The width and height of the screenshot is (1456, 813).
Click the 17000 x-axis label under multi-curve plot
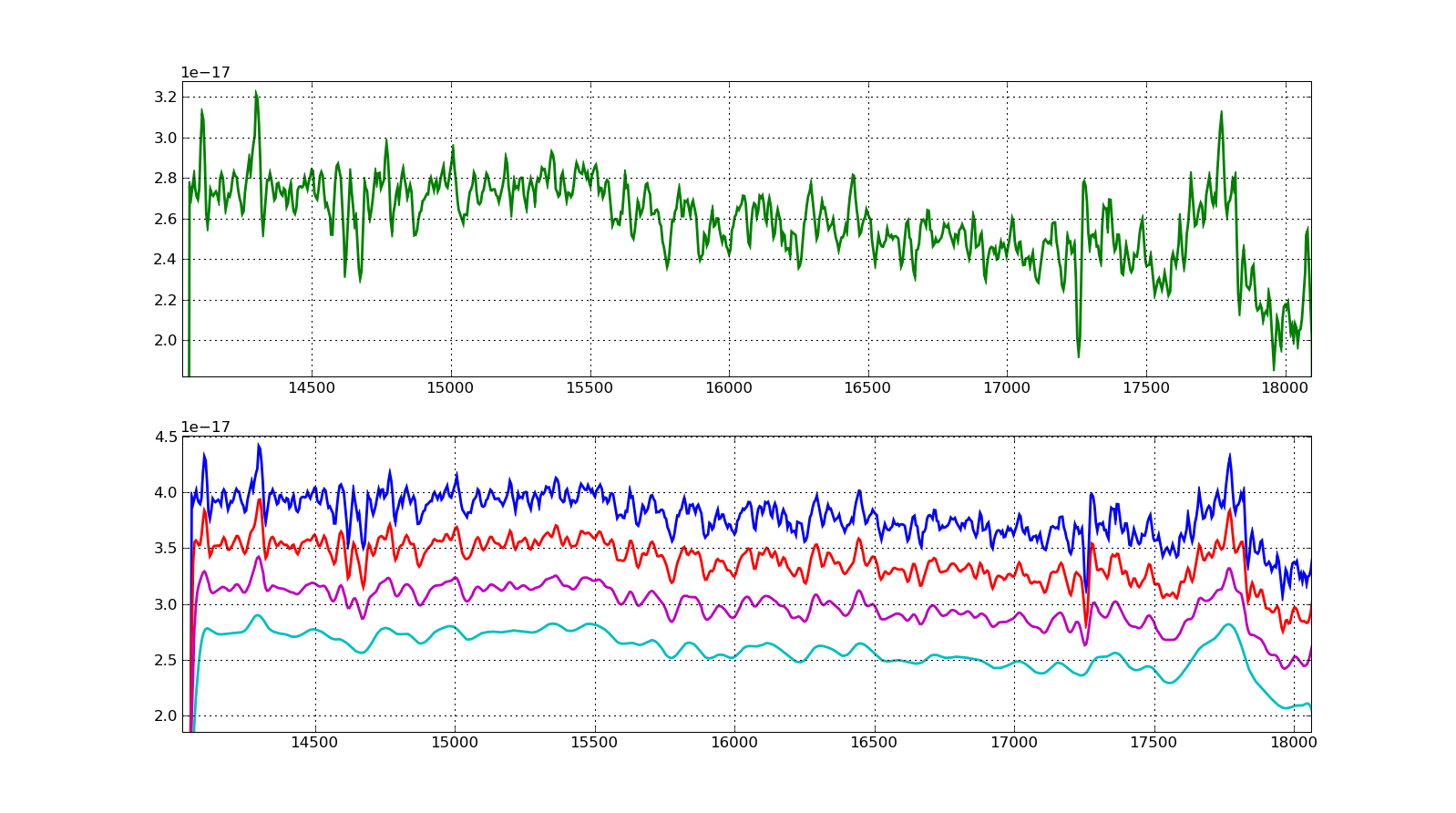[1014, 743]
